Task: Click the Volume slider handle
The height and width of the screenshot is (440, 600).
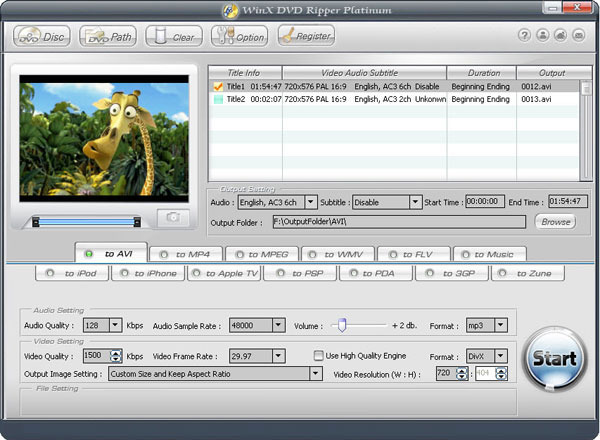Action: coord(342,325)
